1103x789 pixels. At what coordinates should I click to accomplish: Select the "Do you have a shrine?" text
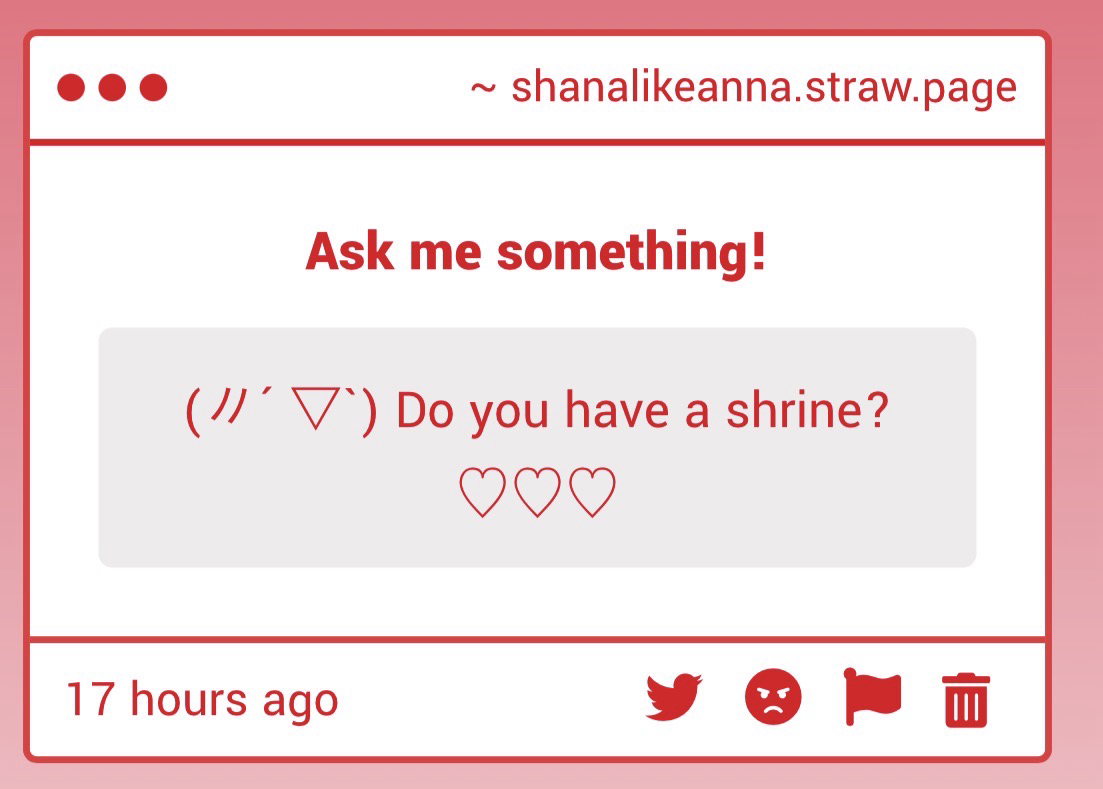click(x=642, y=411)
